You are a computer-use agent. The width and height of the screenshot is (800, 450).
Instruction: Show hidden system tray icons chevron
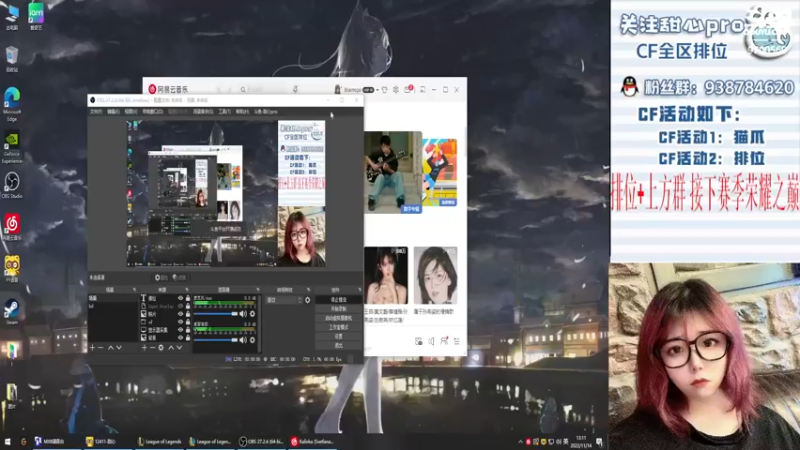point(520,442)
